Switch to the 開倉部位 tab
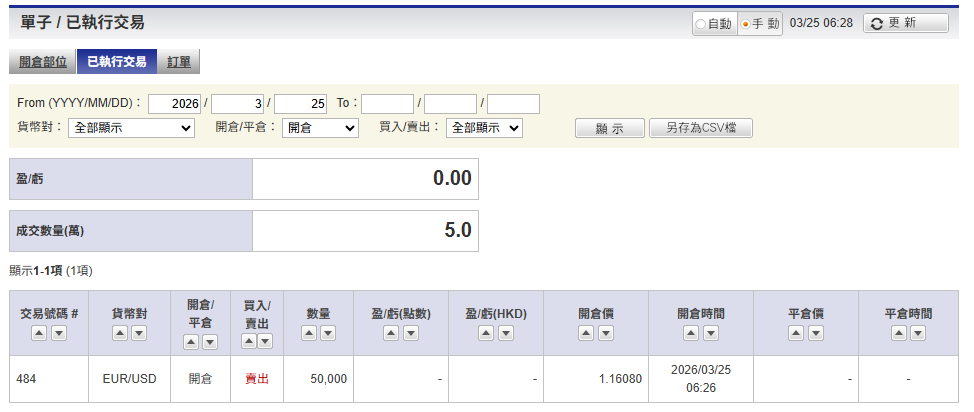 pyautogui.click(x=42, y=62)
